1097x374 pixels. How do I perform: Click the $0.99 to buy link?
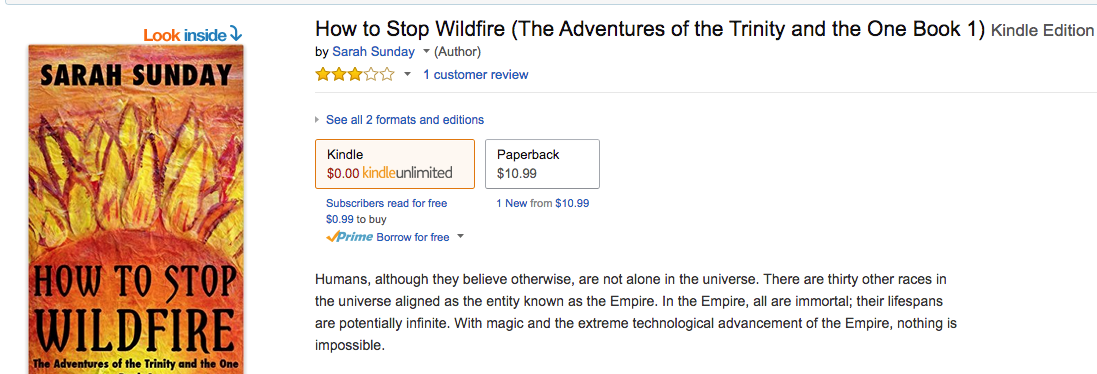click(x=356, y=220)
